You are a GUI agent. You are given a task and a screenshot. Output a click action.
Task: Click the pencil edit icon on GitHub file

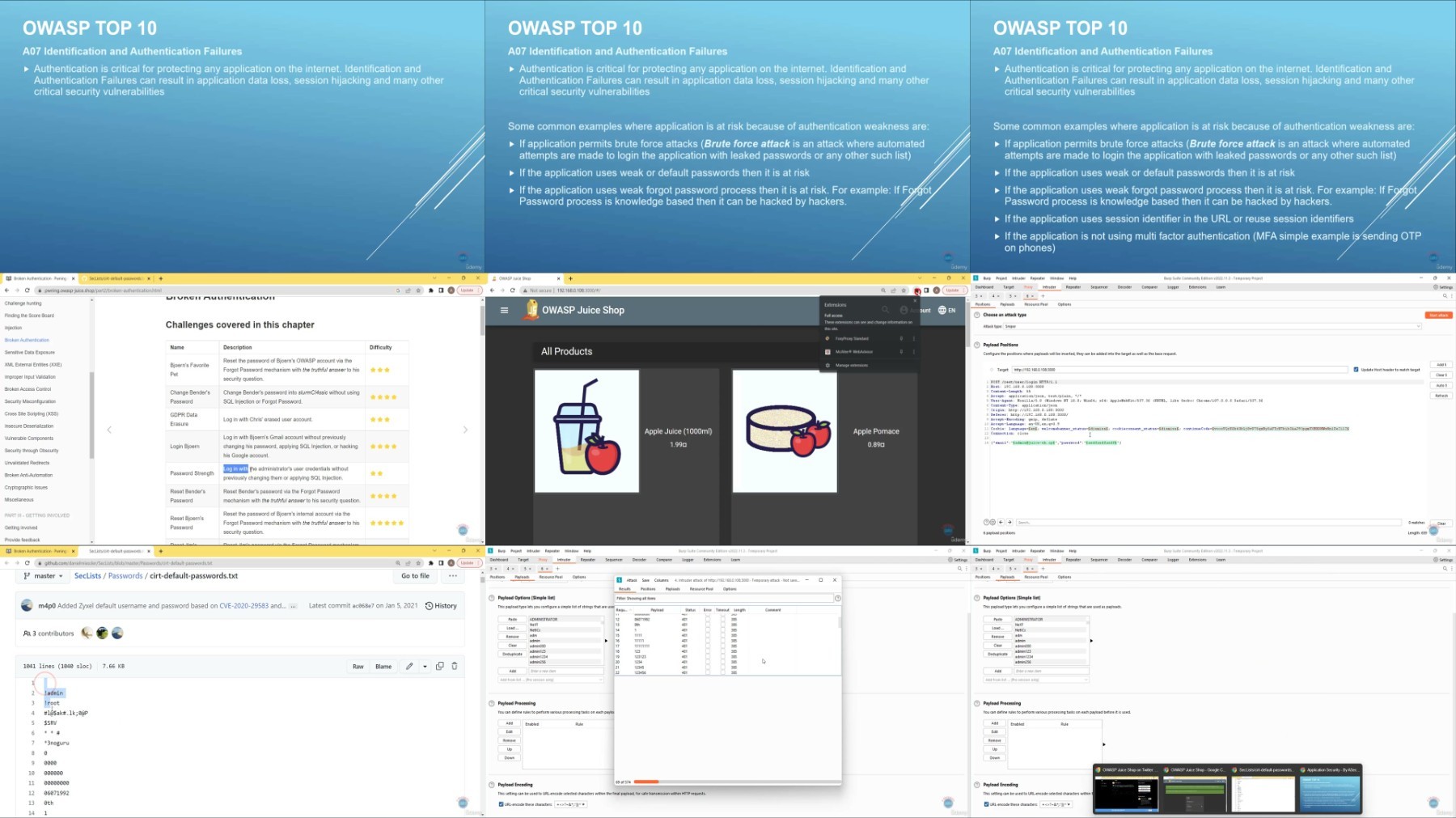(409, 666)
